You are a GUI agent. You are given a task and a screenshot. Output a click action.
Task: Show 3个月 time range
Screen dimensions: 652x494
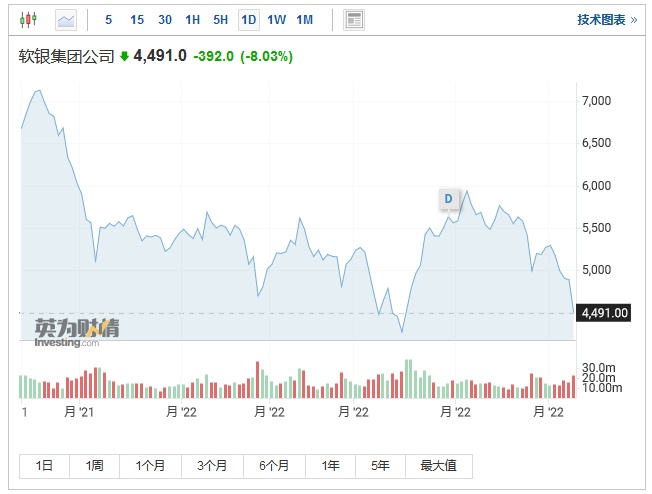pos(212,466)
